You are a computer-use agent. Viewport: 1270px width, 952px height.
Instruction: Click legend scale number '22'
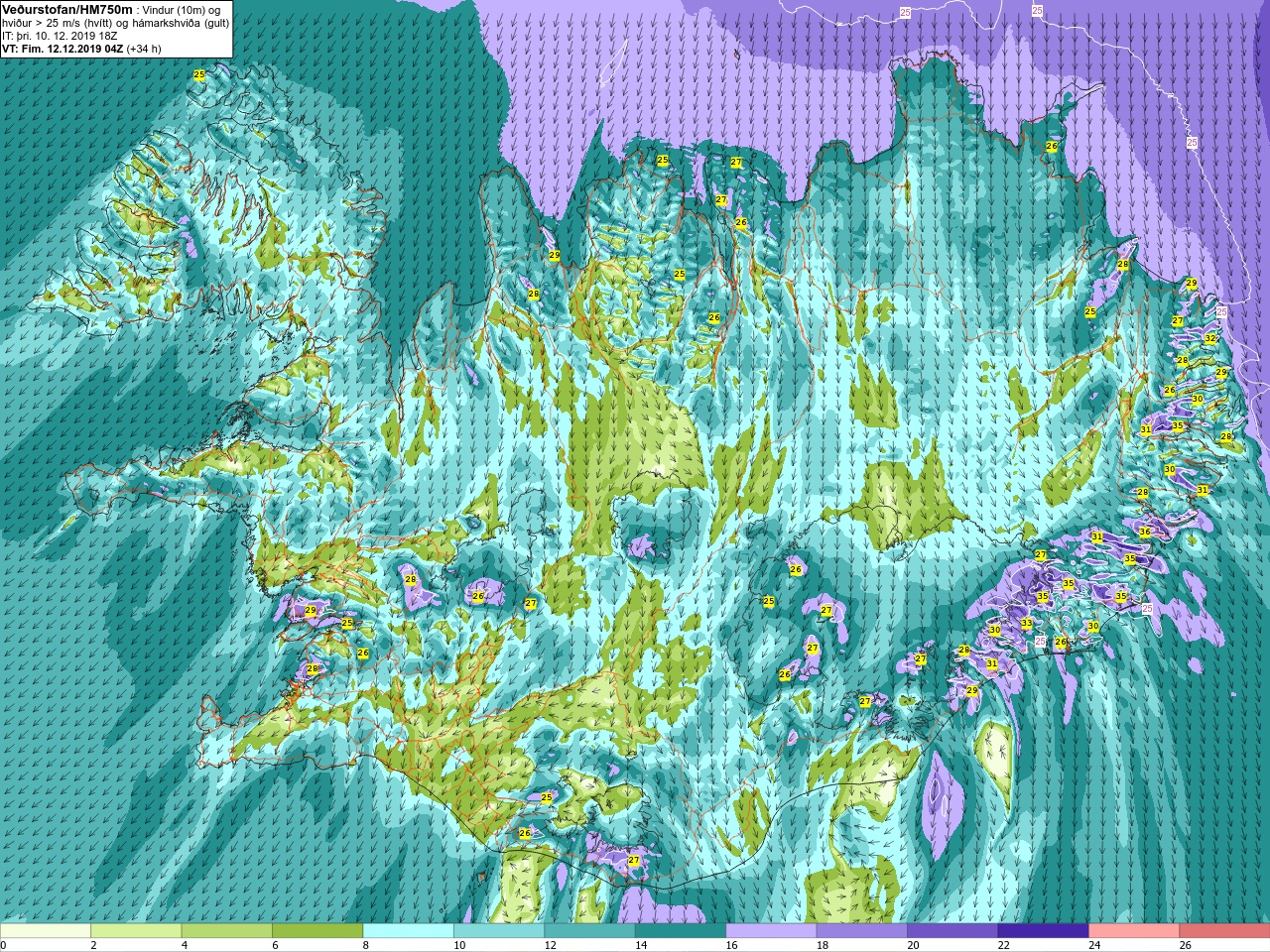click(1003, 946)
